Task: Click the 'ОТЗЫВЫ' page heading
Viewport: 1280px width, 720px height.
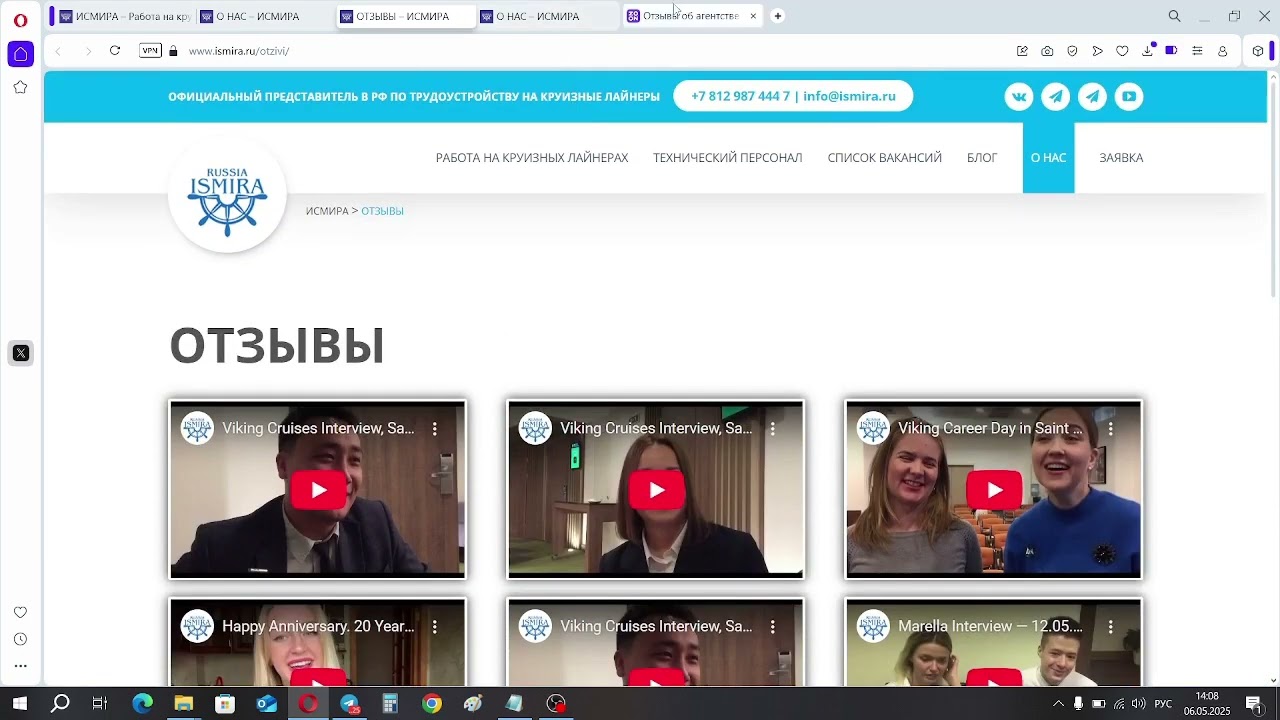Action: point(277,346)
